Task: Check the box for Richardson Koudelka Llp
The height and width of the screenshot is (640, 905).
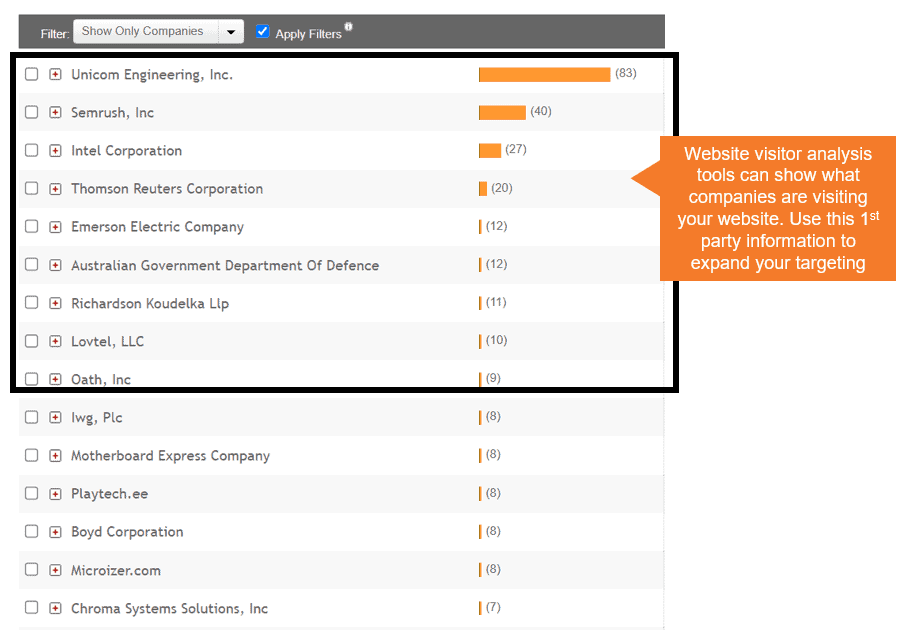Action: pyautogui.click(x=32, y=303)
